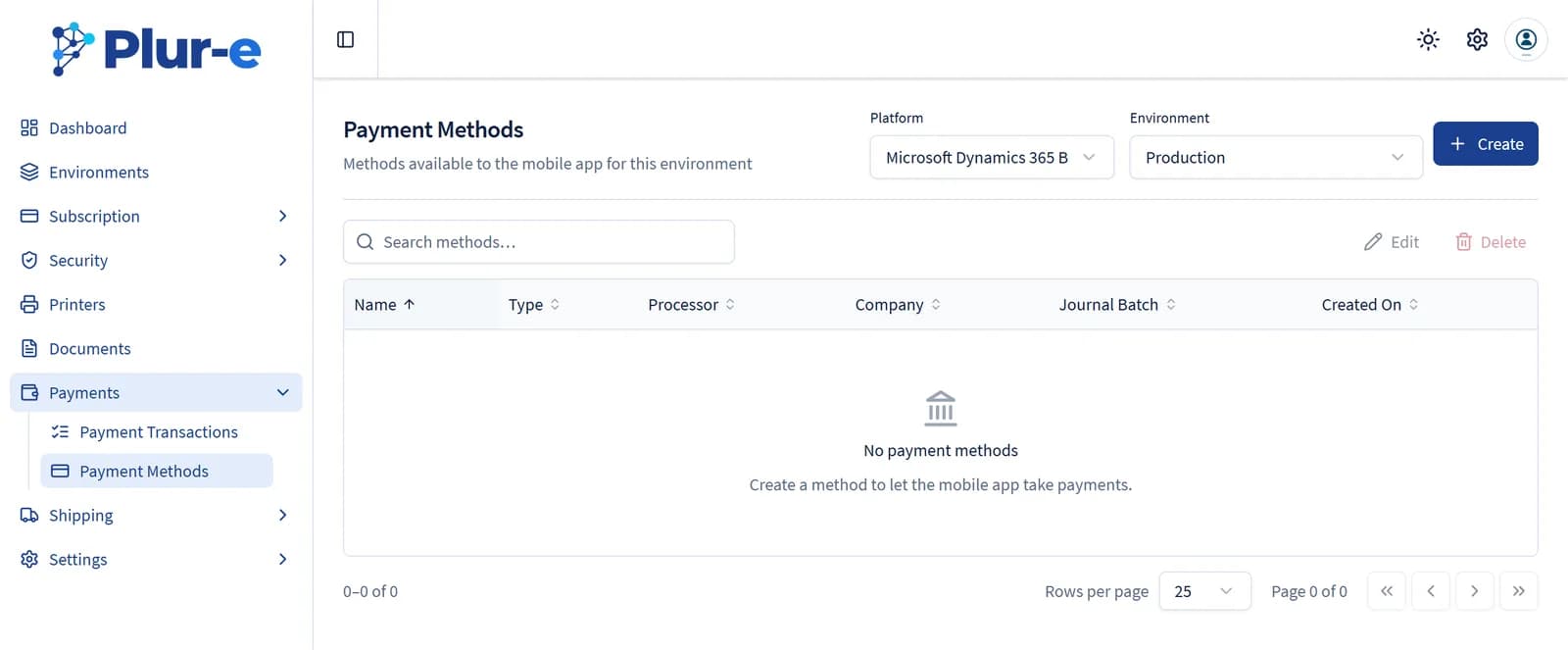Viewport: 1568px width, 650px height.
Task: Click the Payment Transactions list icon
Action: 60,431
